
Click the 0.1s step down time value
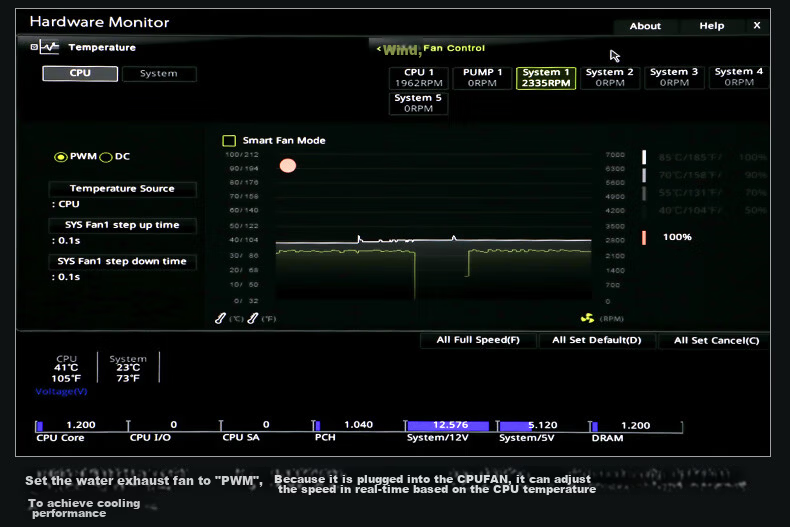(66, 277)
